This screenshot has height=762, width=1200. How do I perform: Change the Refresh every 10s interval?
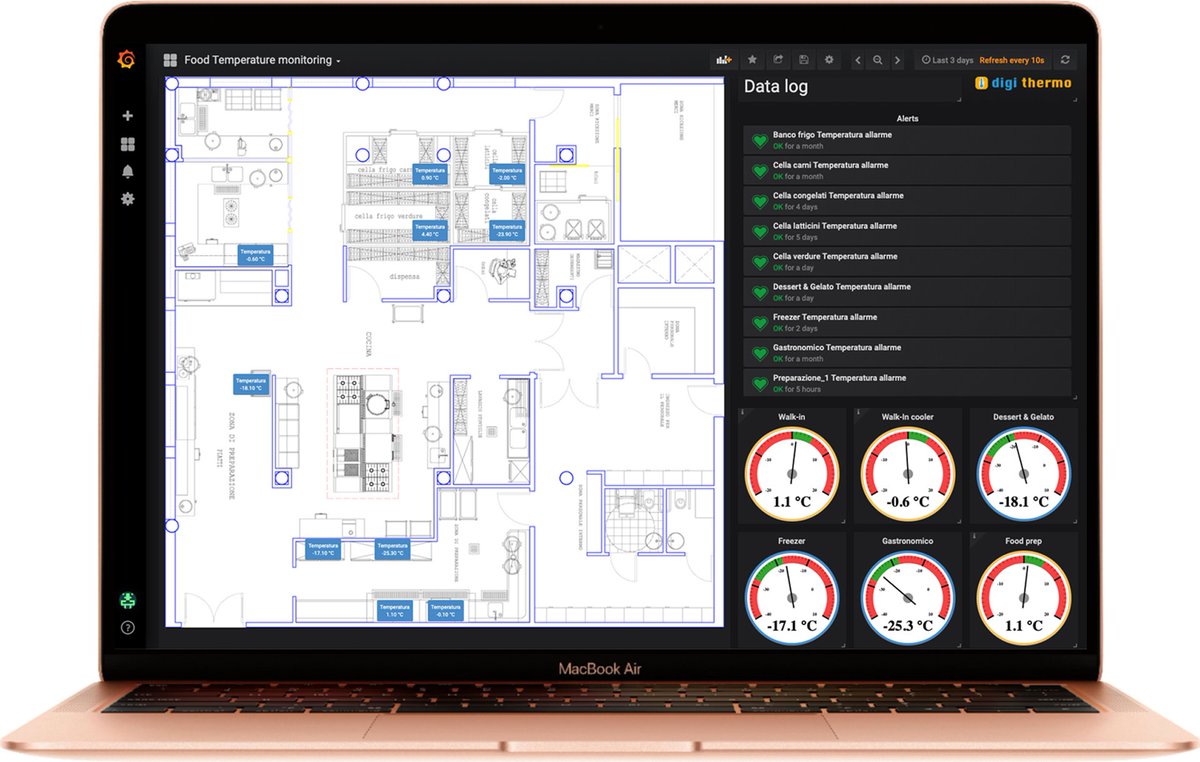point(1012,59)
